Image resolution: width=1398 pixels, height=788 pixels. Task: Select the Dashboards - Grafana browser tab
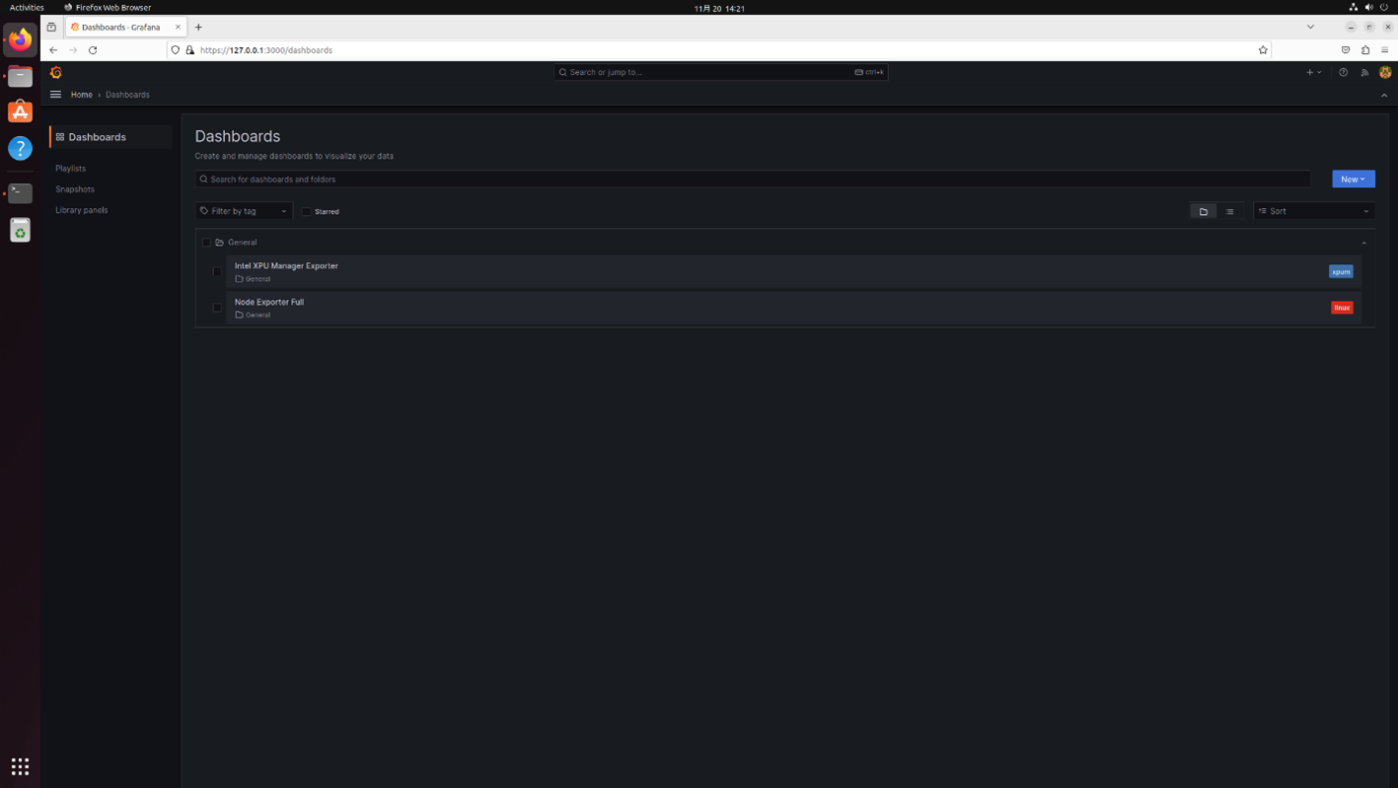tap(126, 27)
